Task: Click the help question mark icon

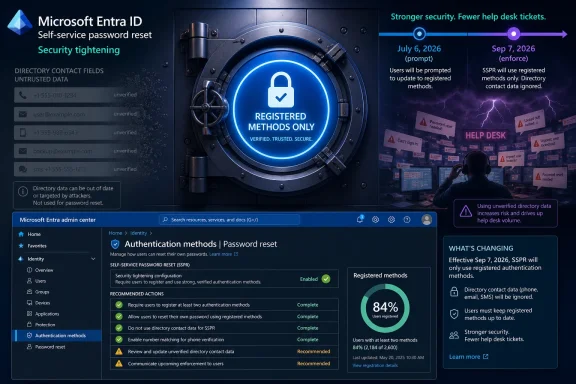Action: click(407, 220)
